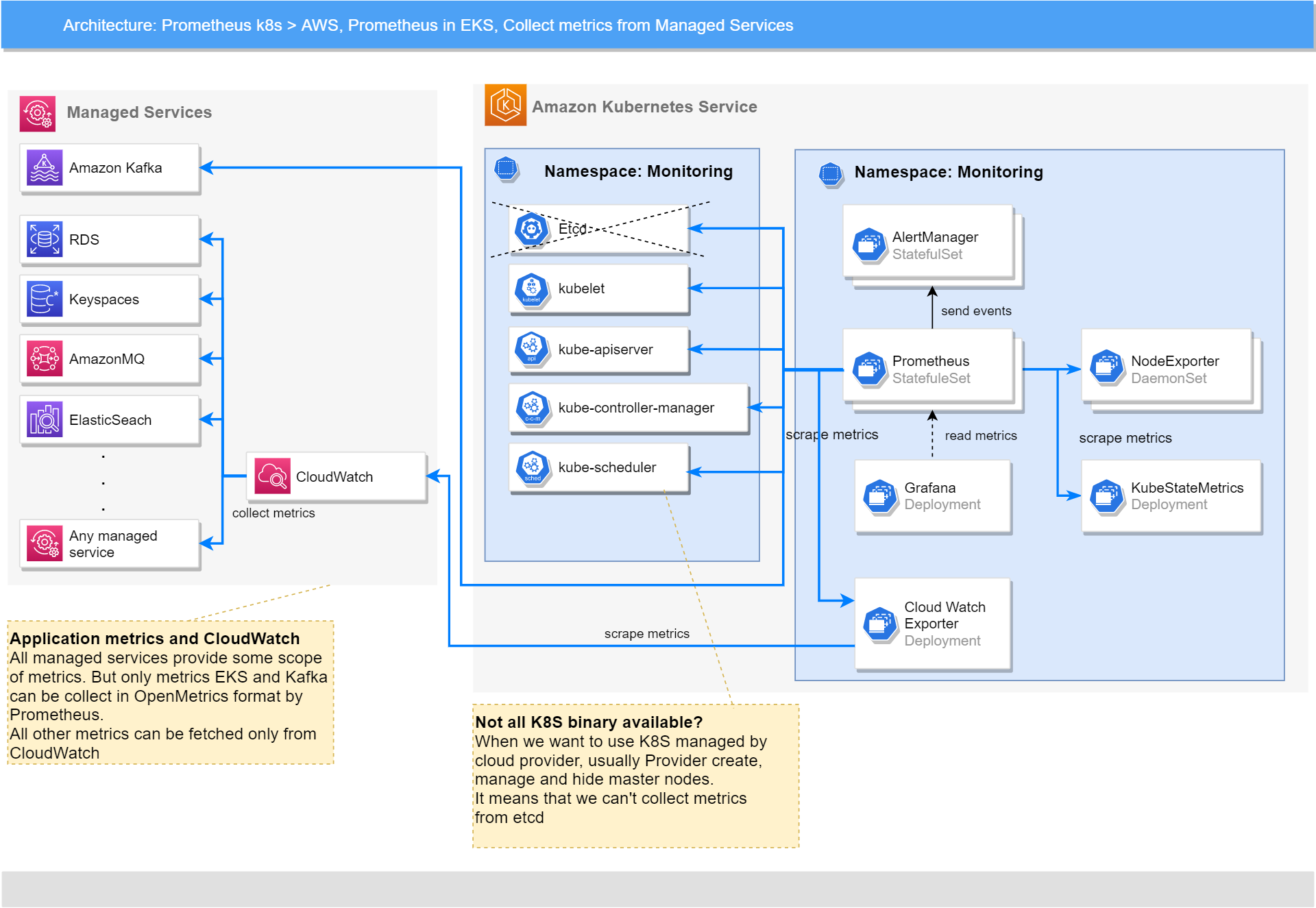
Task: Select the Etcd label text
Action: pyautogui.click(x=572, y=229)
